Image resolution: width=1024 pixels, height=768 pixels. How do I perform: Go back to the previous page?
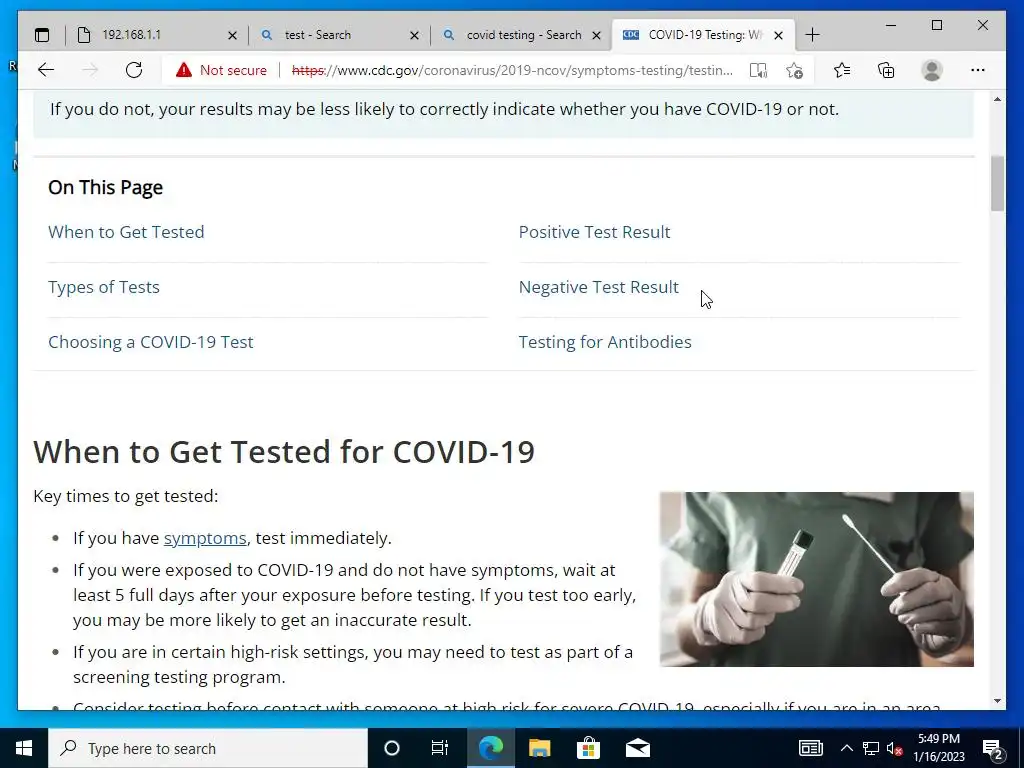pos(46,70)
